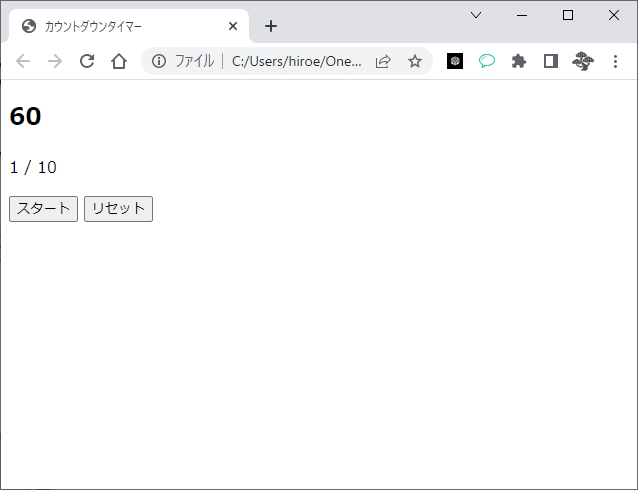Viewport: 638px width, 490px height.
Task: Select the カウントダウンタイマー tab
Action: coord(129,26)
